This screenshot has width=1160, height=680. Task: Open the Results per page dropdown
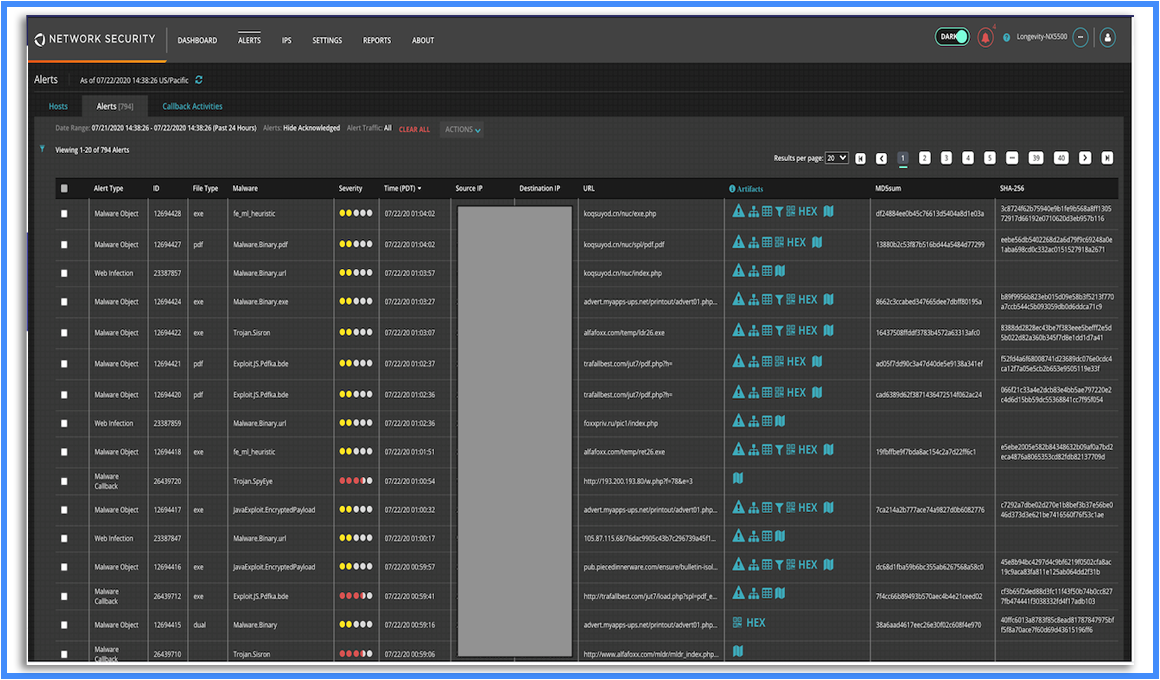click(x=837, y=158)
